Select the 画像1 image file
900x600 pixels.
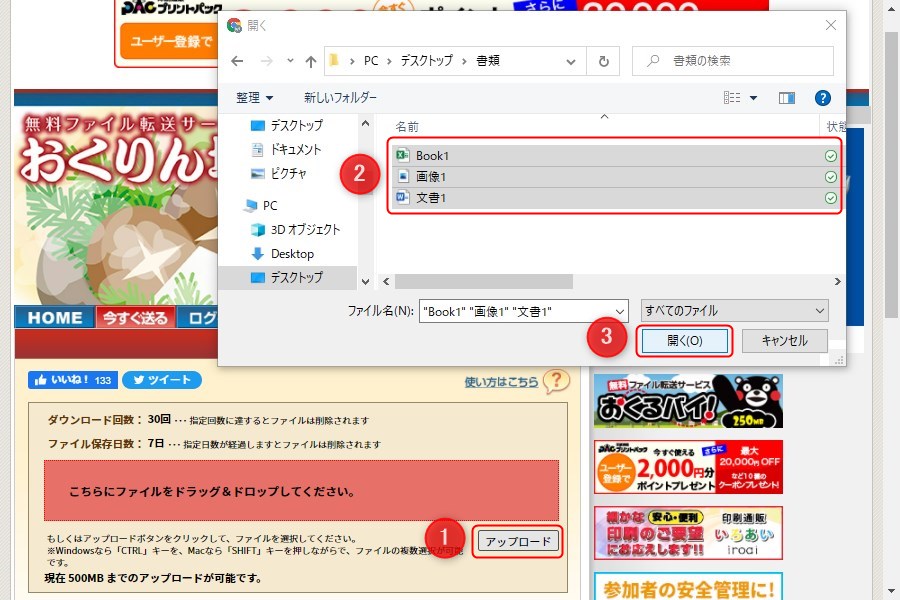pyautogui.click(x=431, y=177)
